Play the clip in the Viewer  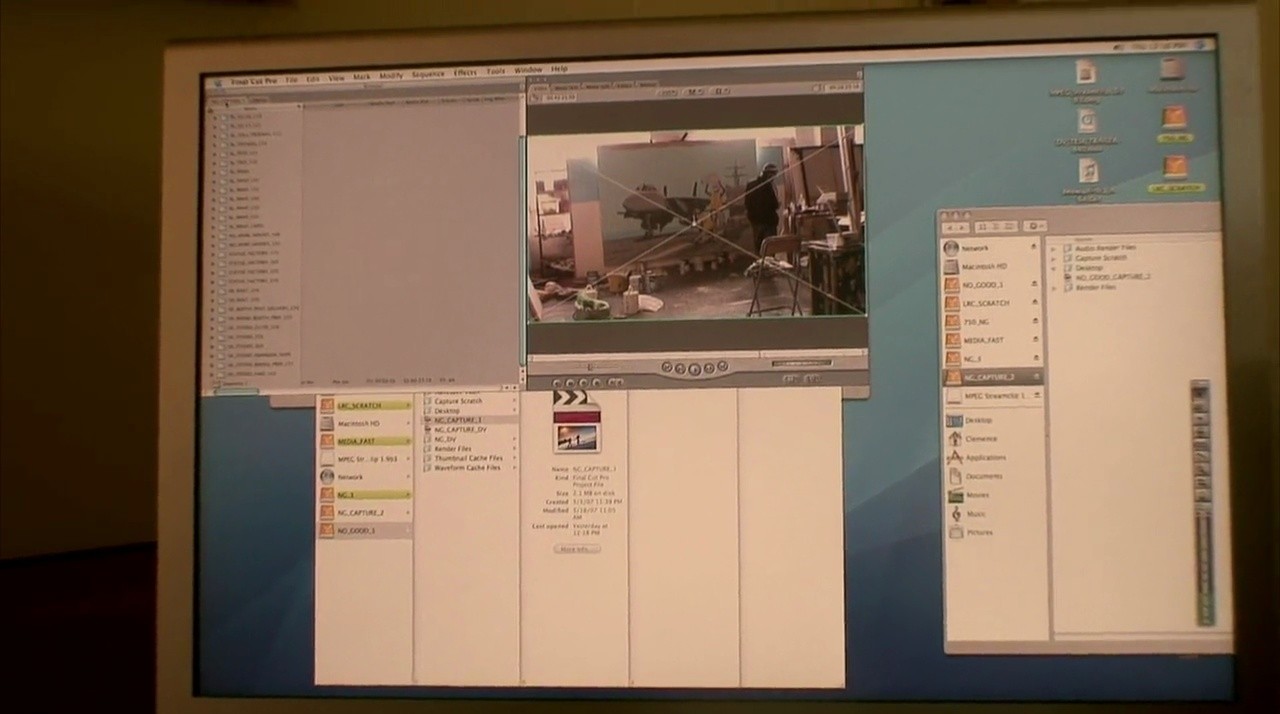coord(695,368)
